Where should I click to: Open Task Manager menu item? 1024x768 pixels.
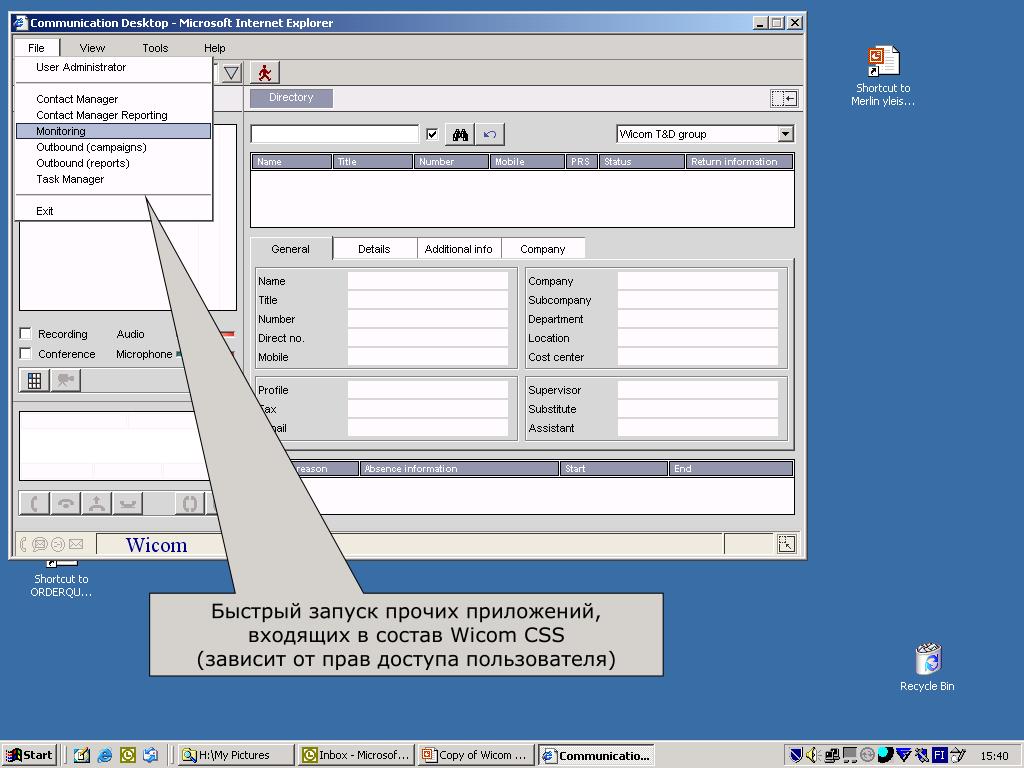pyautogui.click(x=114, y=179)
